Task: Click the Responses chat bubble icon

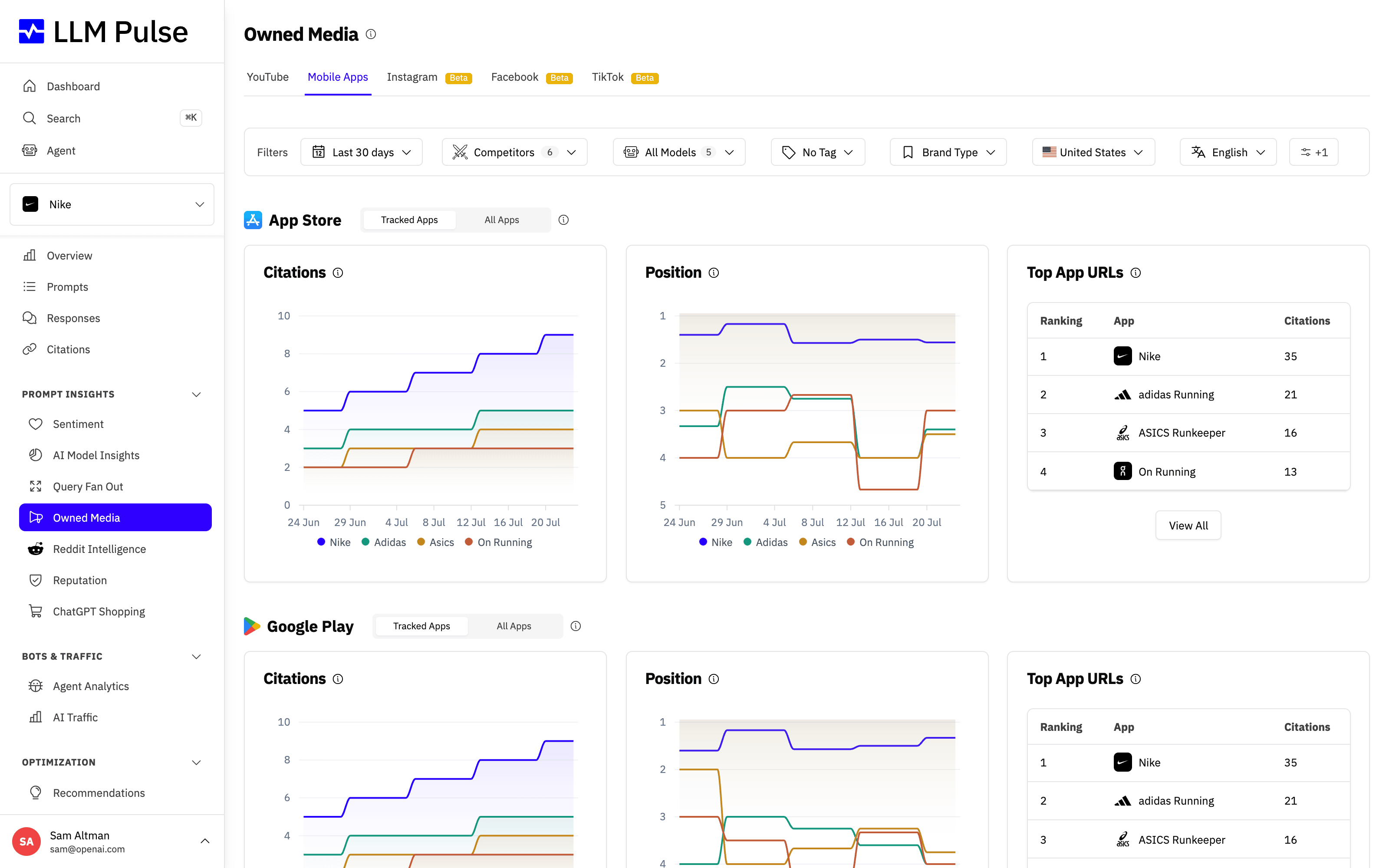Action: [x=29, y=318]
